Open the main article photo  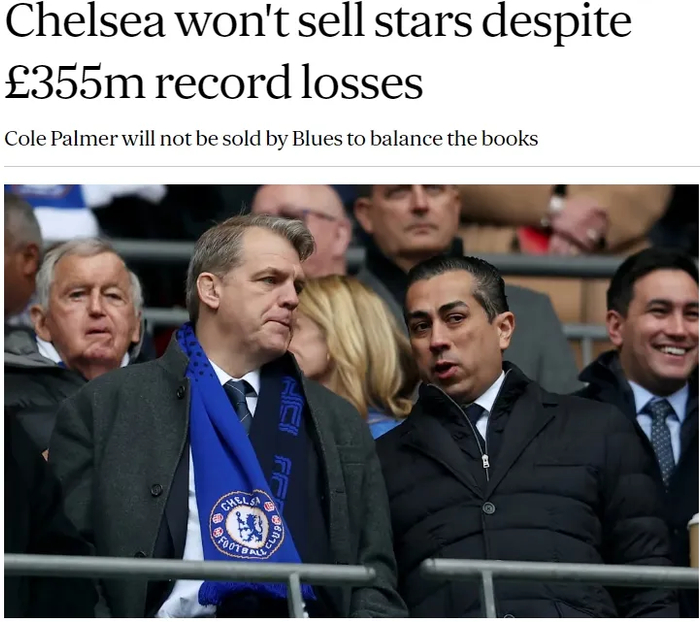point(351,400)
